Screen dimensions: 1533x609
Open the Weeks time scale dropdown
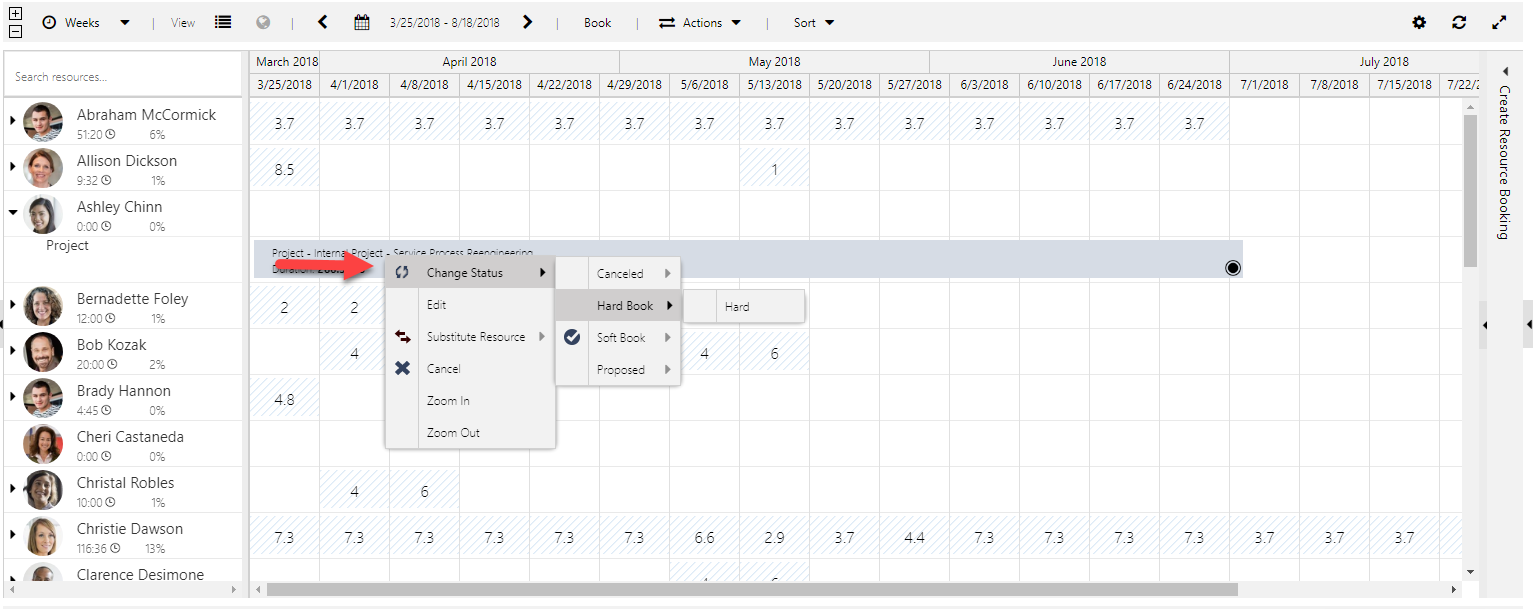point(87,23)
